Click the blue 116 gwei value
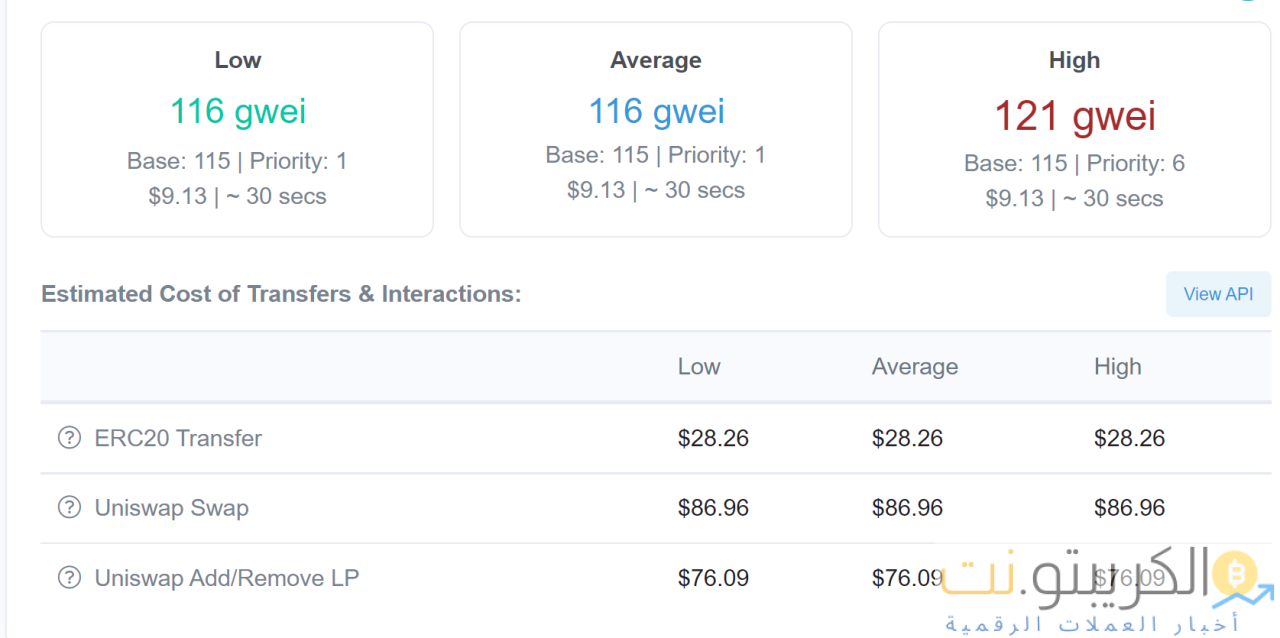This screenshot has width=1280, height=638. point(656,111)
